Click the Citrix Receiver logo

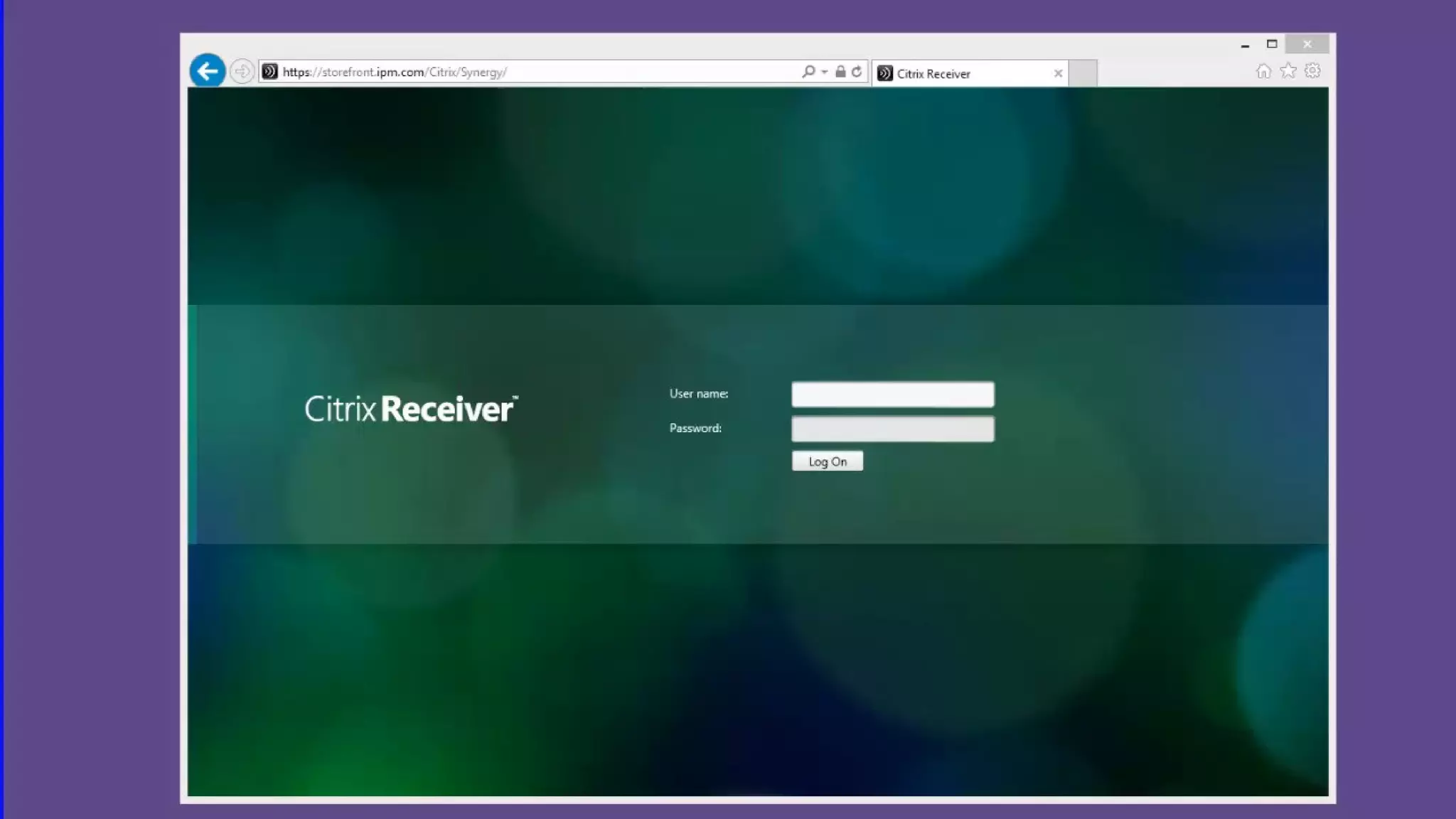pos(411,409)
